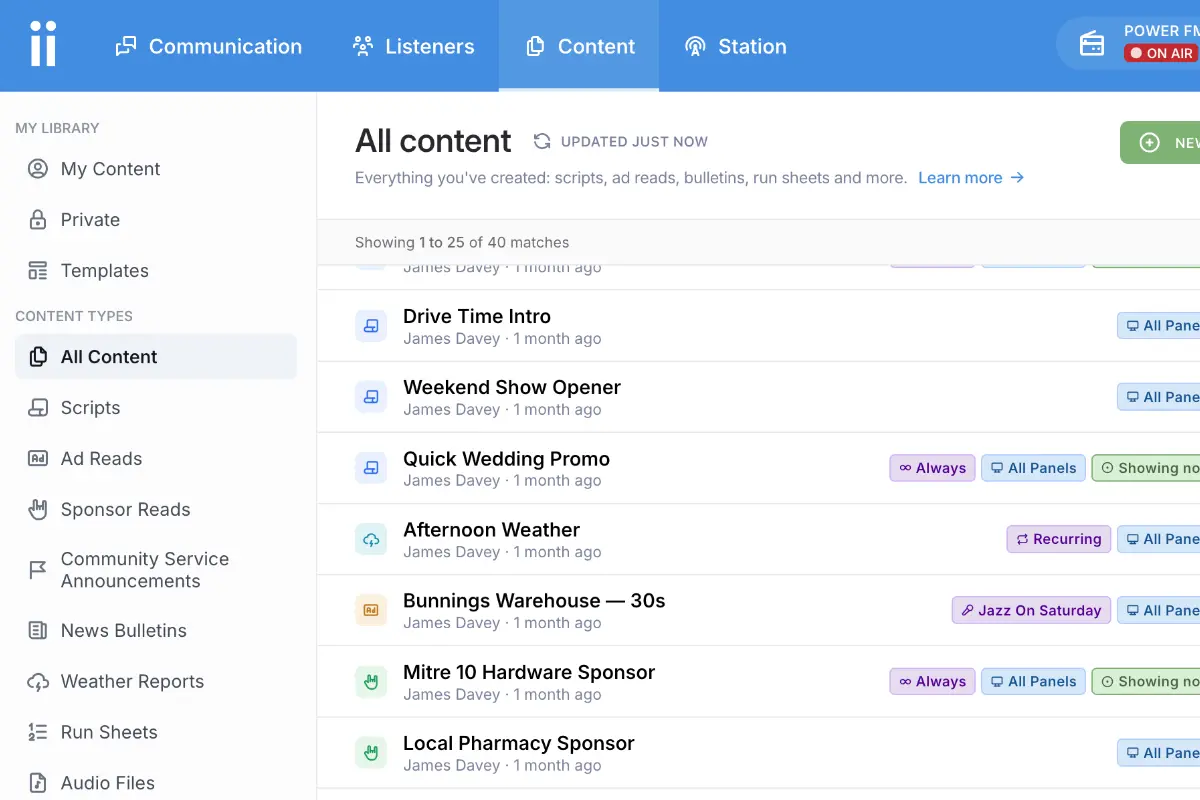The image size is (1200, 800).
Task: Open the Afternoon Weather item
Action: 491,530
